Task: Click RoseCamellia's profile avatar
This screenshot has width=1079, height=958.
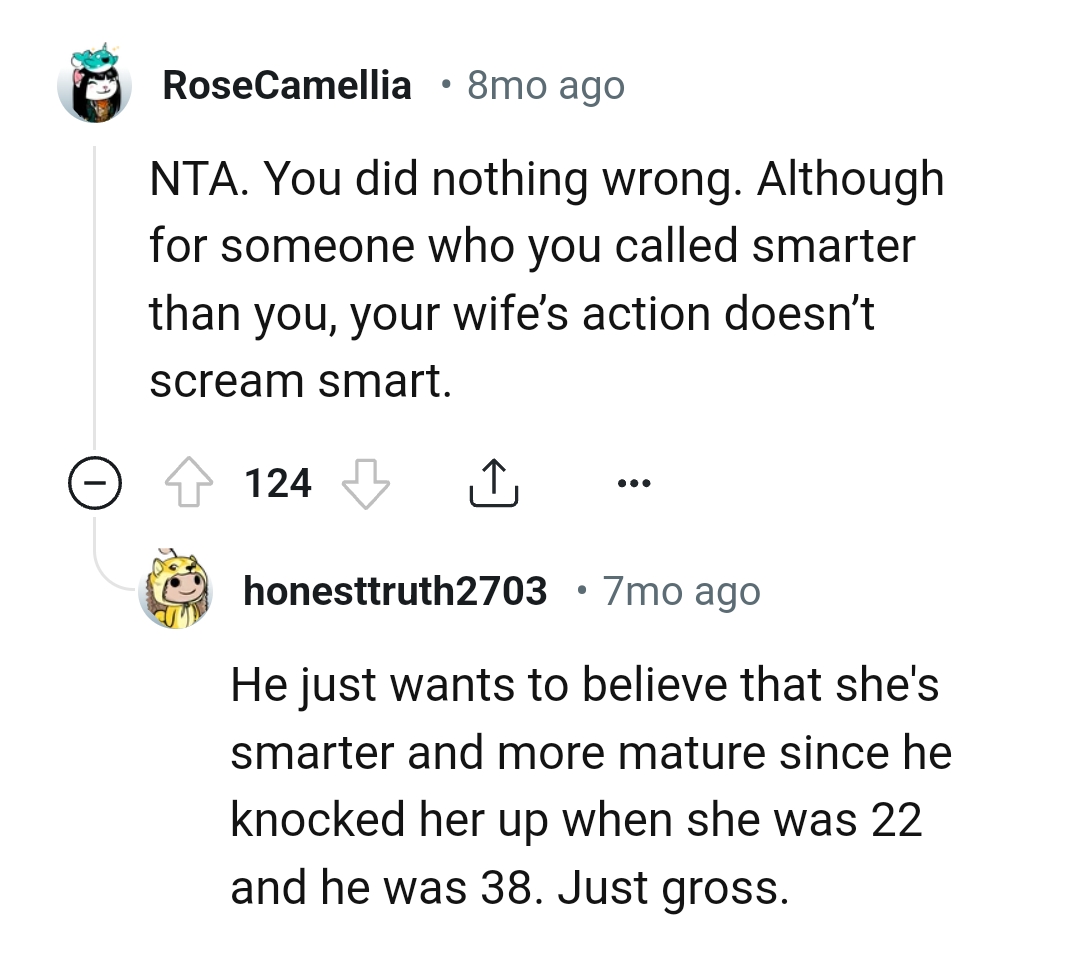Action: tap(95, 86)
